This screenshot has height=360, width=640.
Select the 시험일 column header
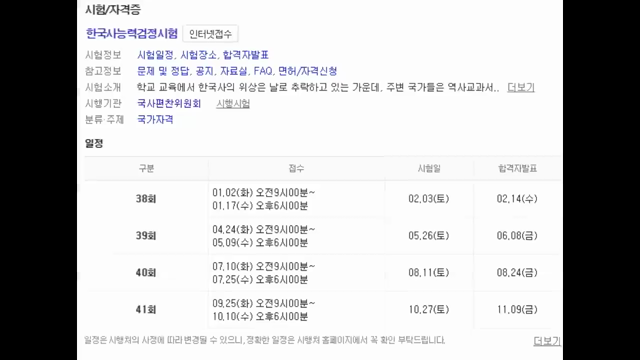(x=429, y=169)
